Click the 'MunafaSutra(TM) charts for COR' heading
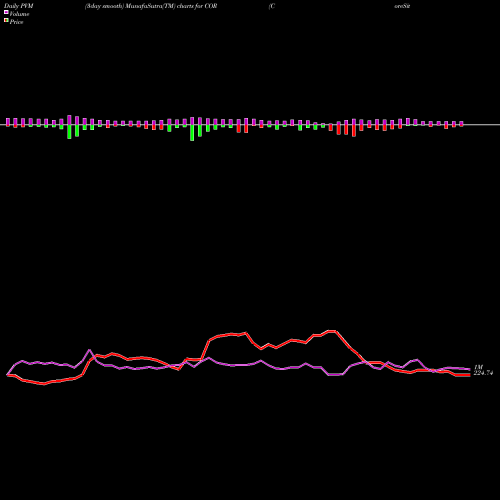Viewport: 500px width, 500px height. (172, 6)
